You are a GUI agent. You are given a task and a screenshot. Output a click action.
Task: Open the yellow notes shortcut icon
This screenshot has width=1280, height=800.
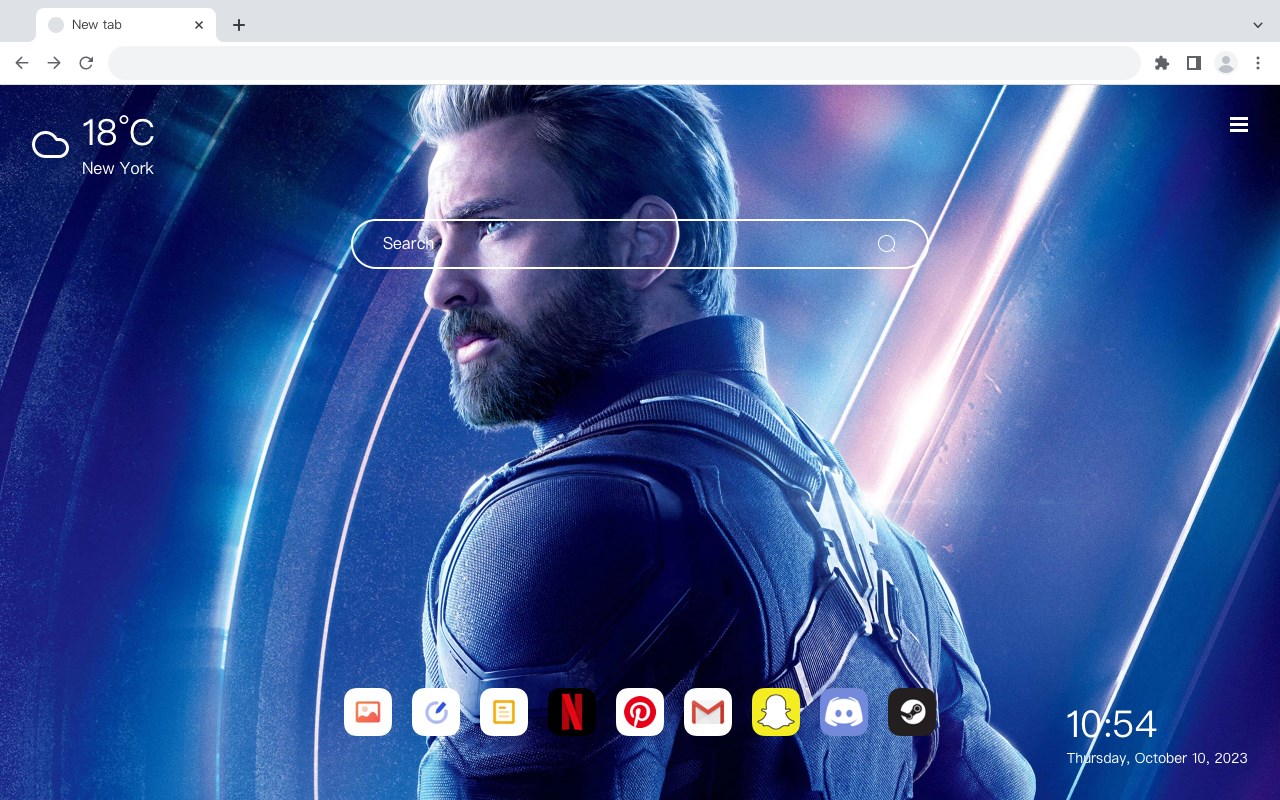[504, 712]
